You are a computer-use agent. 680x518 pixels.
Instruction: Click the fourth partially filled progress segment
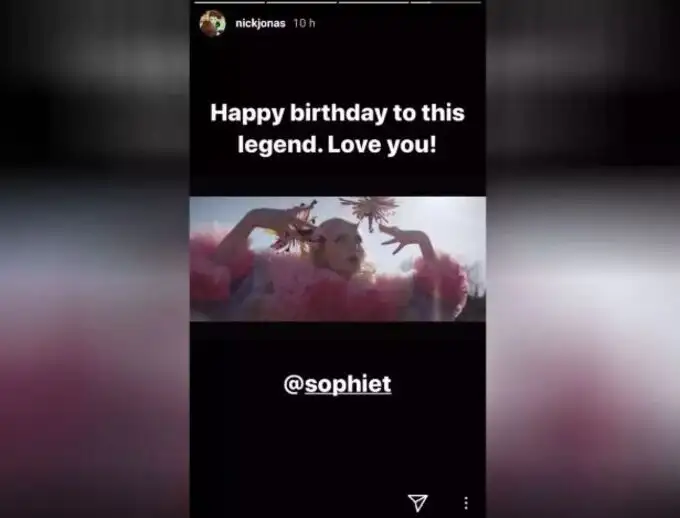pos(446,2)
